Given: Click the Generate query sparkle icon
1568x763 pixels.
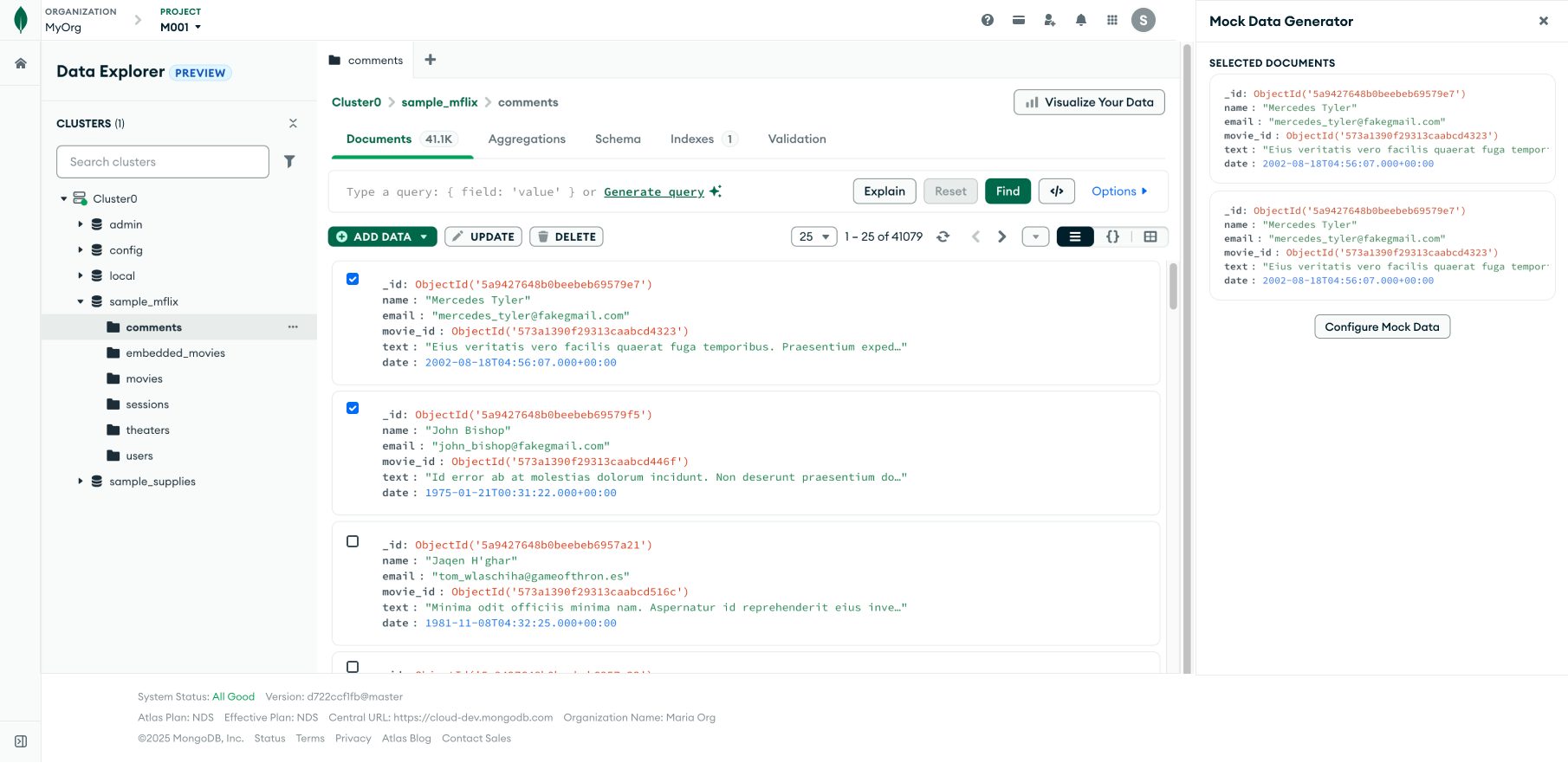Looking at the screenshot, I should [716, 191].
